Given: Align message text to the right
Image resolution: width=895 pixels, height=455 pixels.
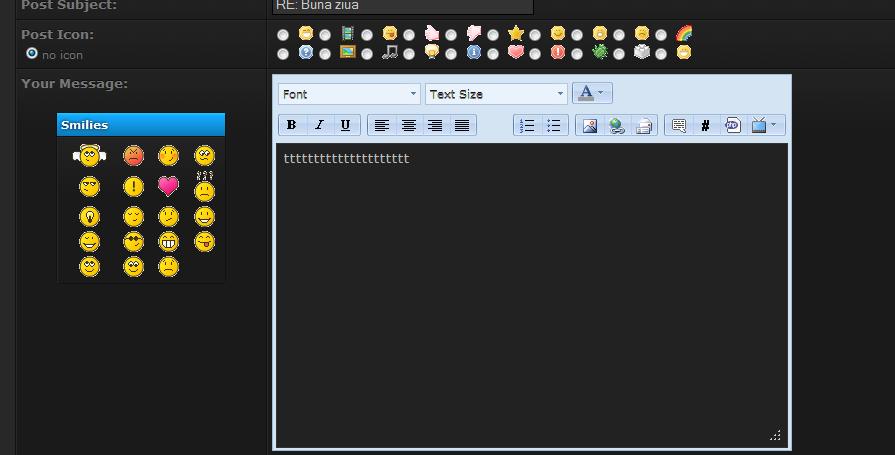Looking at the screenshot, I should 435,125.
